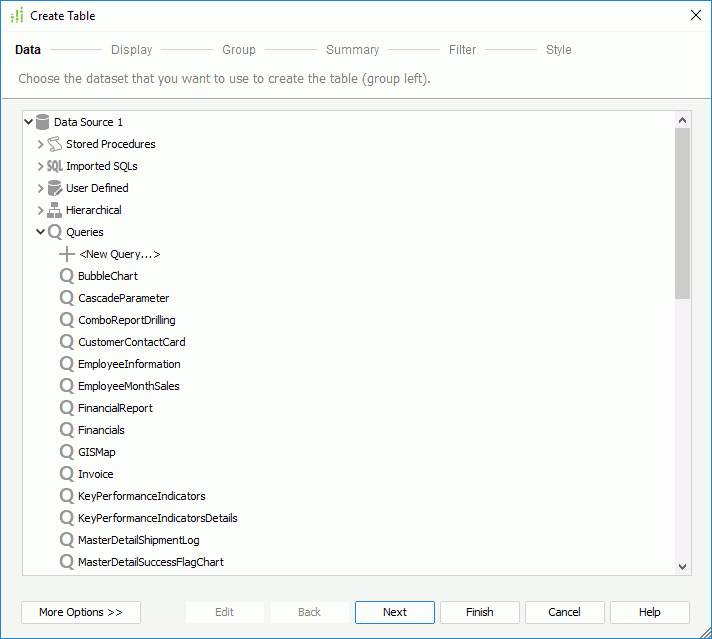Expand the Stored Procedures node

[40, 144]
